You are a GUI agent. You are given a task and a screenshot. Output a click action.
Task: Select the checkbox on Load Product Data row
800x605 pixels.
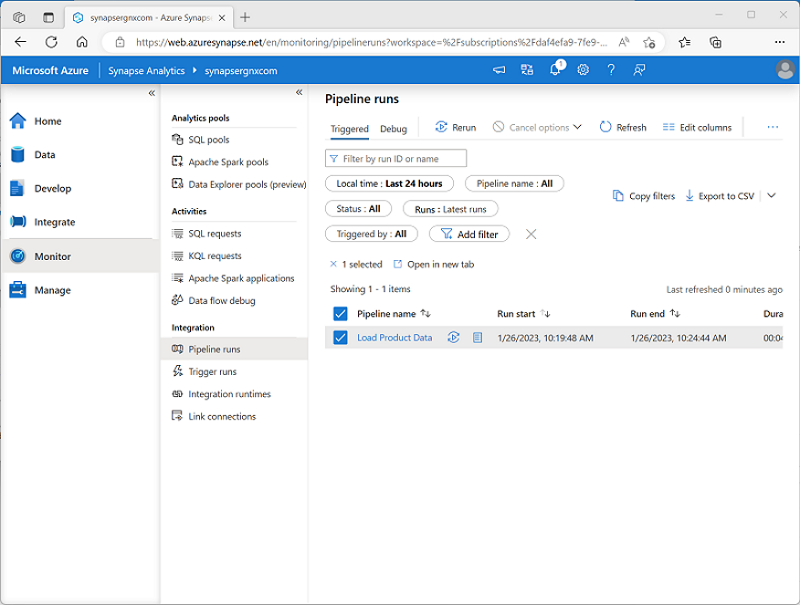coord(340,338)
